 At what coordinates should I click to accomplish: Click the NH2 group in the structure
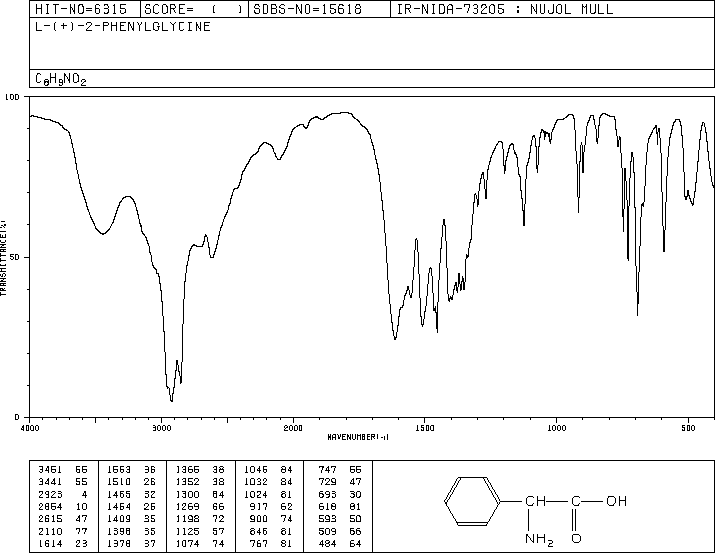coord(539,539)
